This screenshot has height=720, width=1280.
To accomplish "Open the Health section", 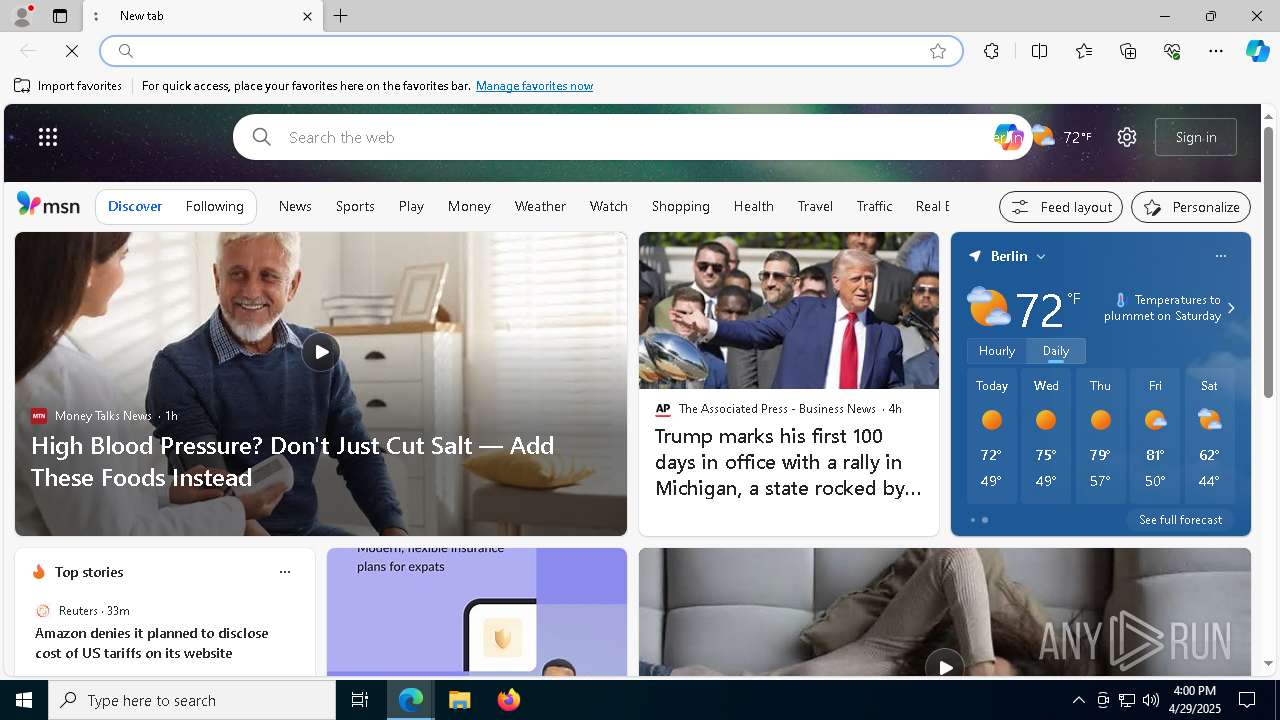I will (x=753, y=206).
